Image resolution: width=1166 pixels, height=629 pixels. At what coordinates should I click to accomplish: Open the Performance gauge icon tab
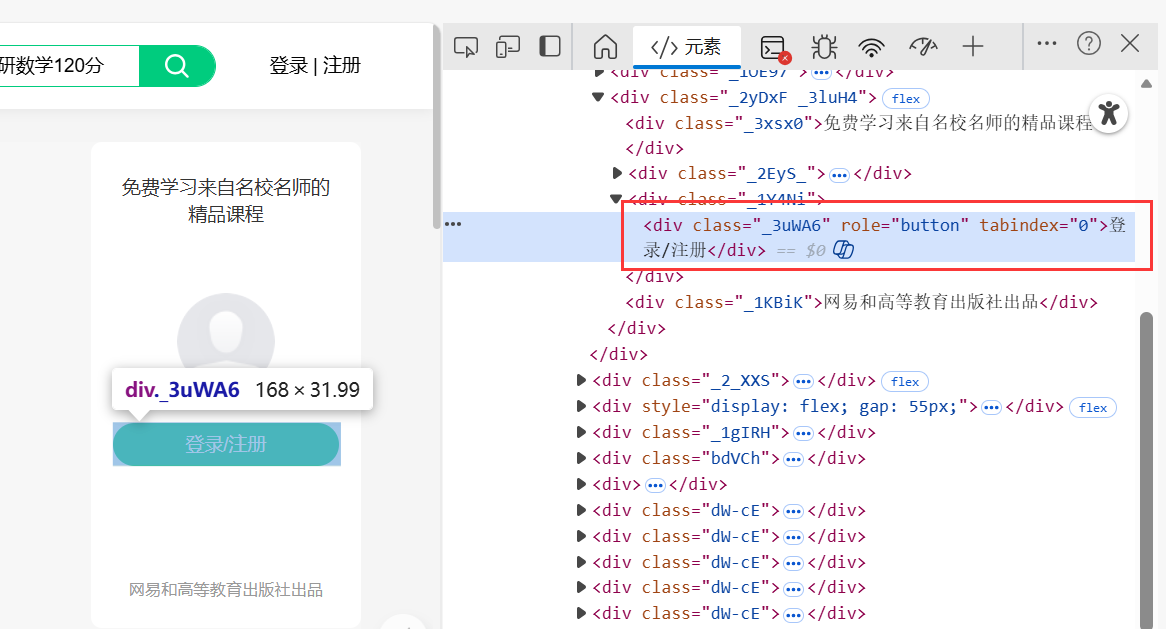(x=923, y=47)
